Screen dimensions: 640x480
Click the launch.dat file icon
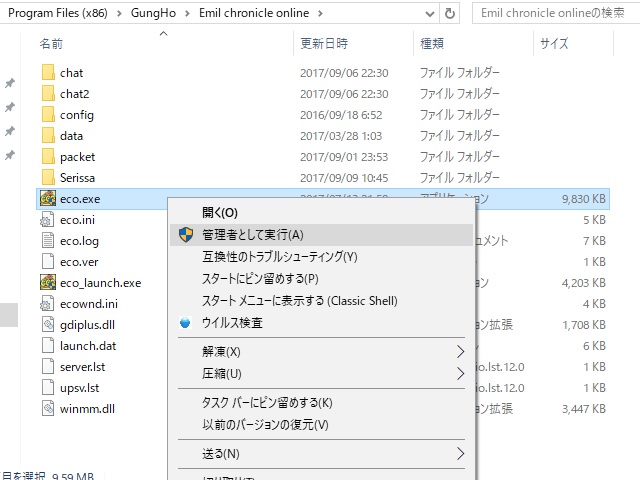click(48, 346)
